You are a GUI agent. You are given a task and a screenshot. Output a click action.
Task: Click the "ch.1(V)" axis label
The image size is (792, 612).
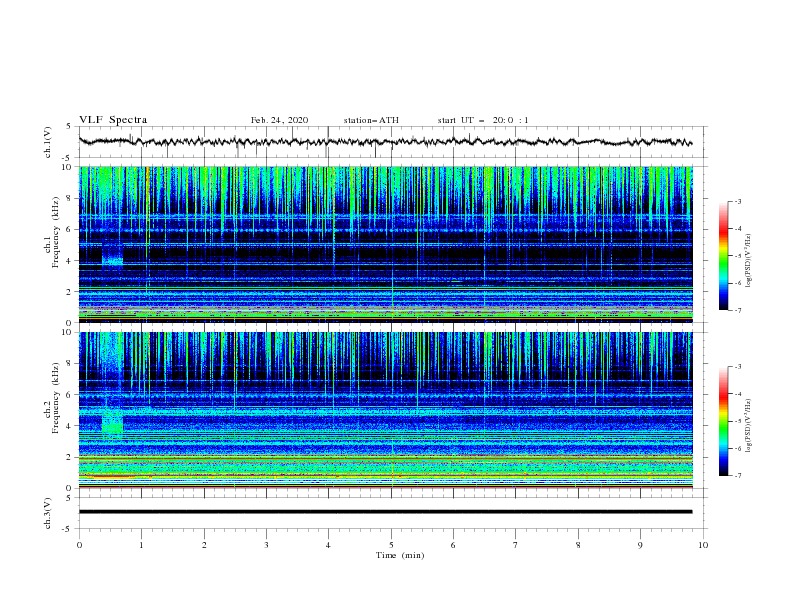(x=48, y=142)
